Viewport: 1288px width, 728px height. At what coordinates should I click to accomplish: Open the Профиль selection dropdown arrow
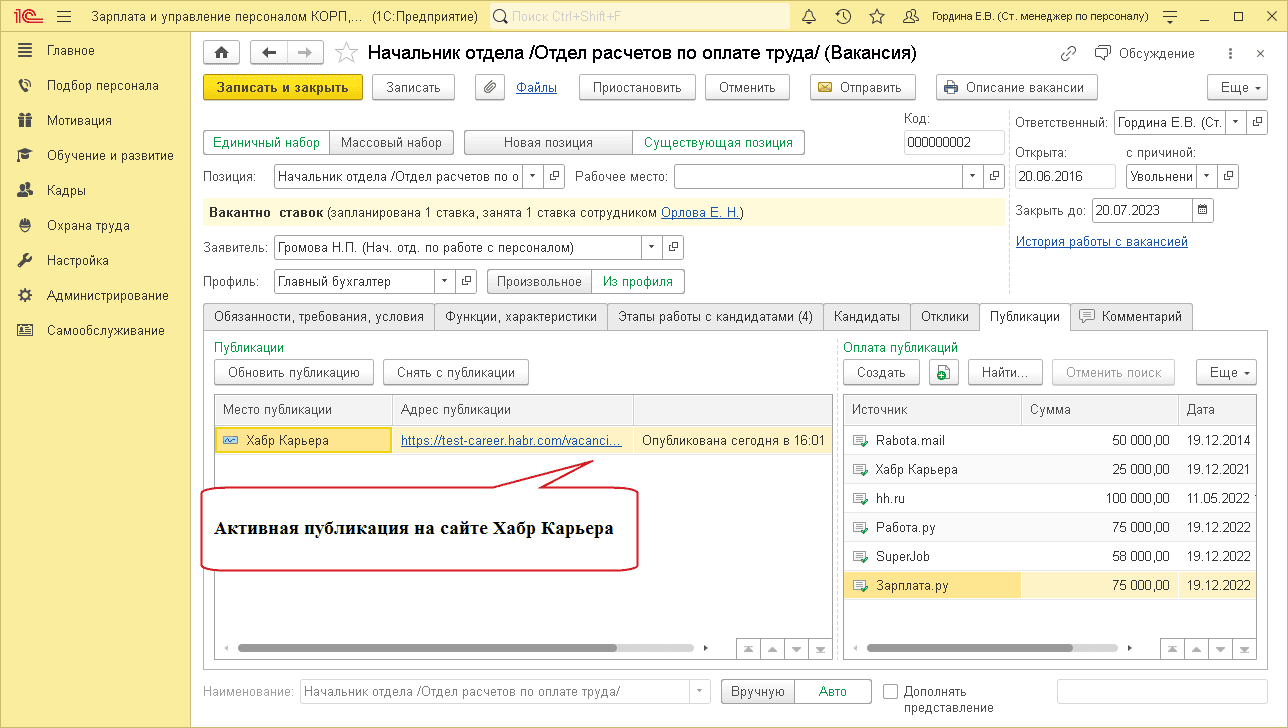click(444, 281)
